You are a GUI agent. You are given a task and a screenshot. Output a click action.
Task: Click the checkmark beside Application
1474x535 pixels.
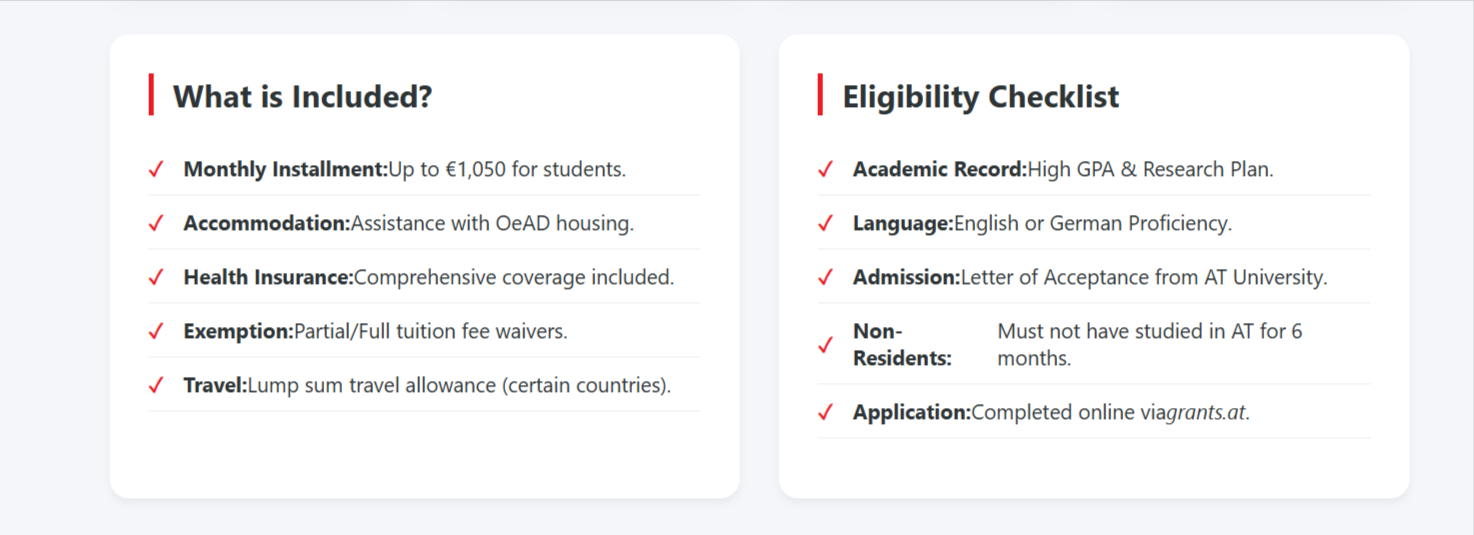pos(825,412)
